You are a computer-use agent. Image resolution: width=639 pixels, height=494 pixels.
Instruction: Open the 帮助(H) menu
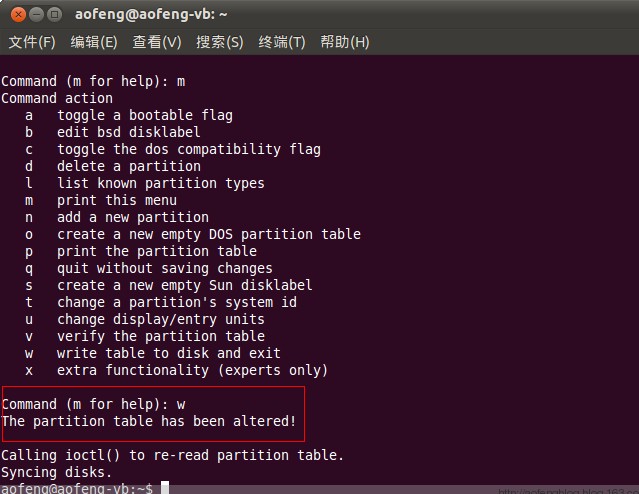pyautogui.click(x=345, y=42)
